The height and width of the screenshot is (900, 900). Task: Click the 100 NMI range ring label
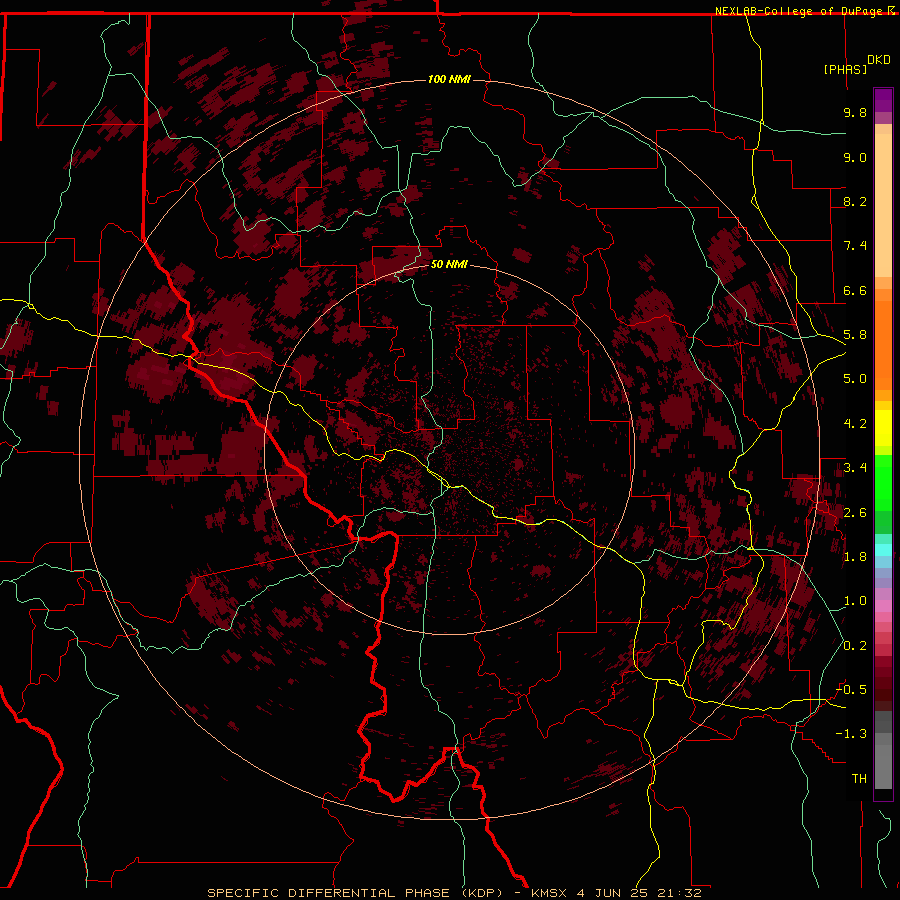449,79
